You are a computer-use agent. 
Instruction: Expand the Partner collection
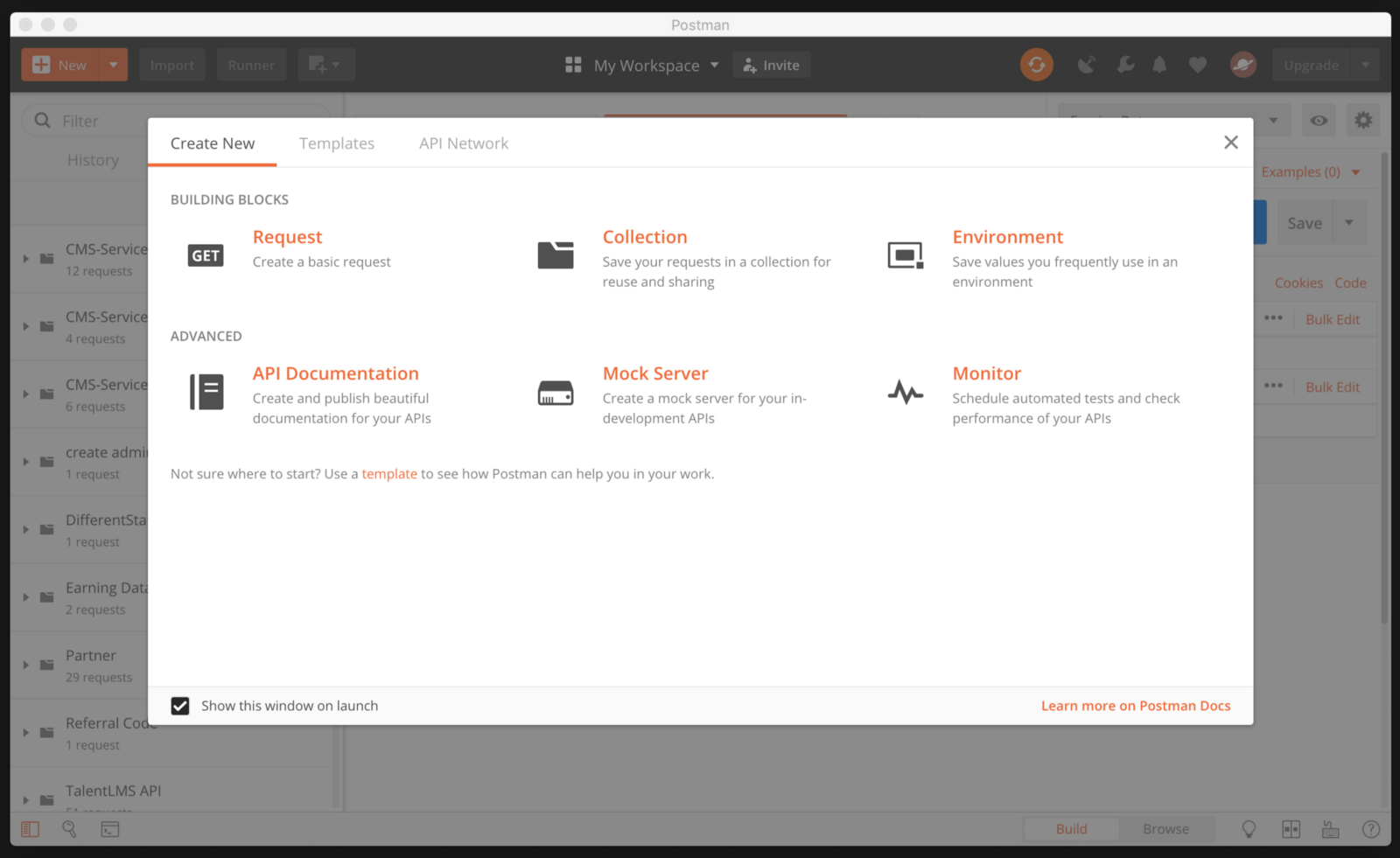pyautogui.click(x=26, y=665)
